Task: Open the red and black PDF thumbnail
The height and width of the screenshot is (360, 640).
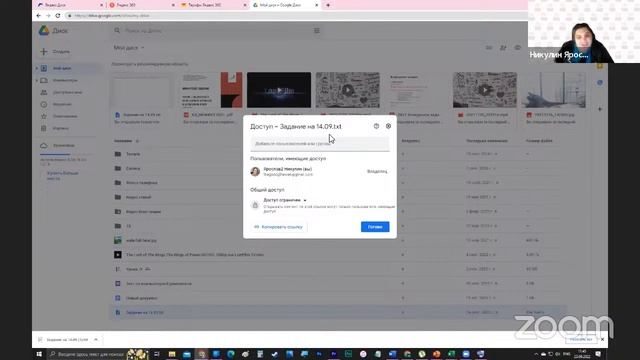Action: click(211, 90)
